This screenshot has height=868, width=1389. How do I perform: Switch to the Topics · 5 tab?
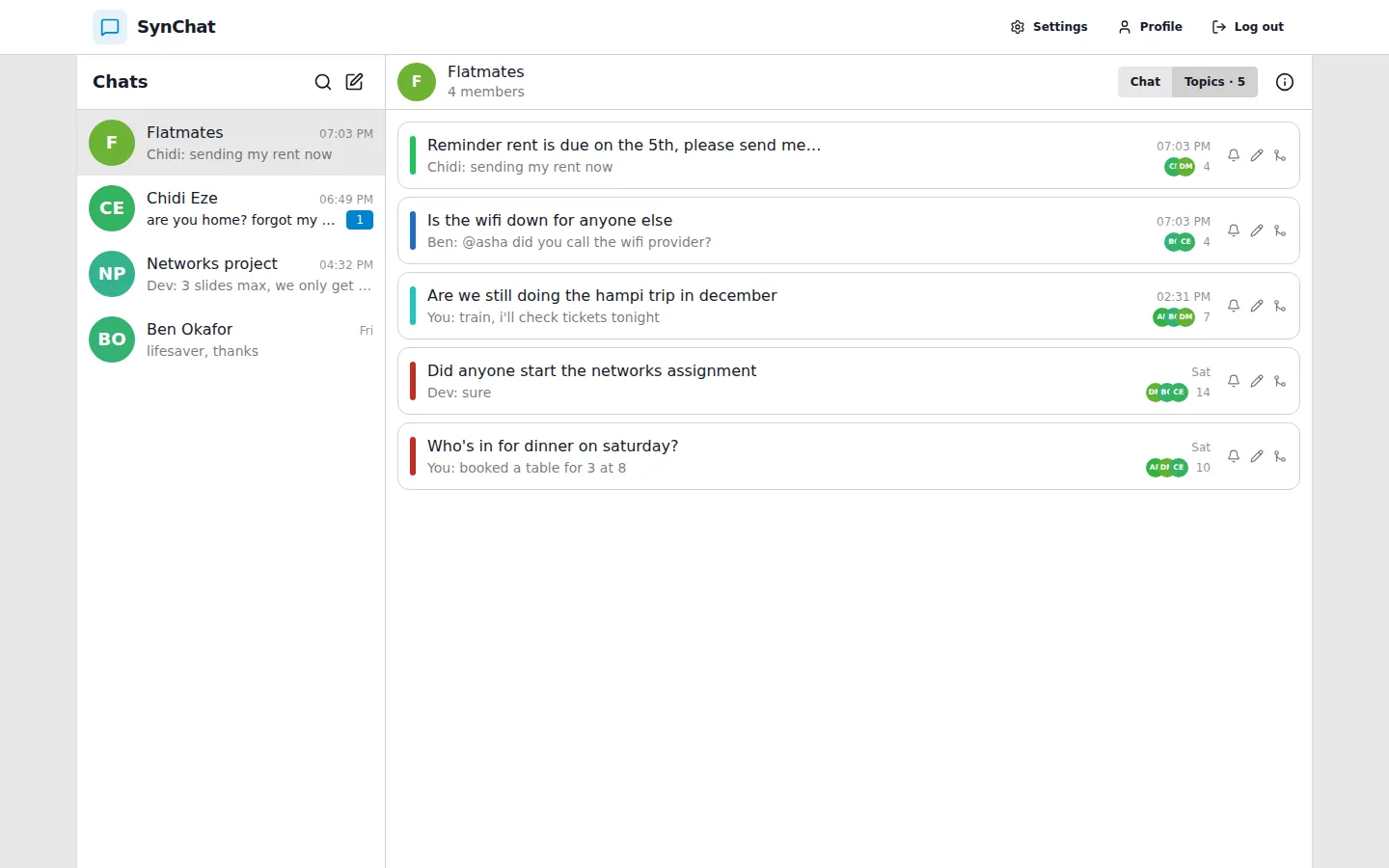1214,82
